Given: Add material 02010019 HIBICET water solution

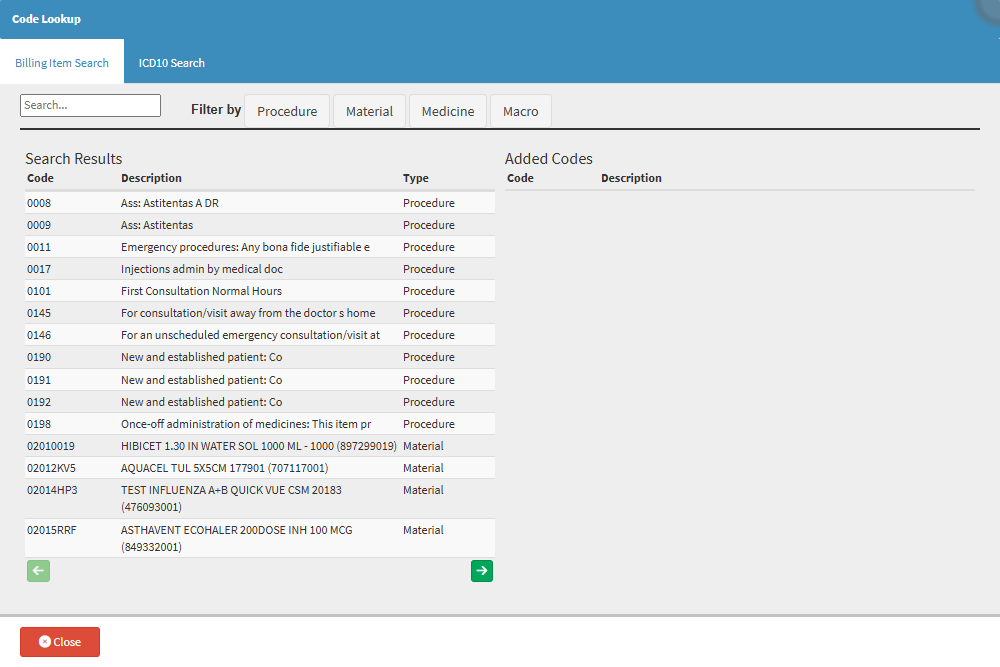Looking at the screenshot, I should click(x=258, y=446).
